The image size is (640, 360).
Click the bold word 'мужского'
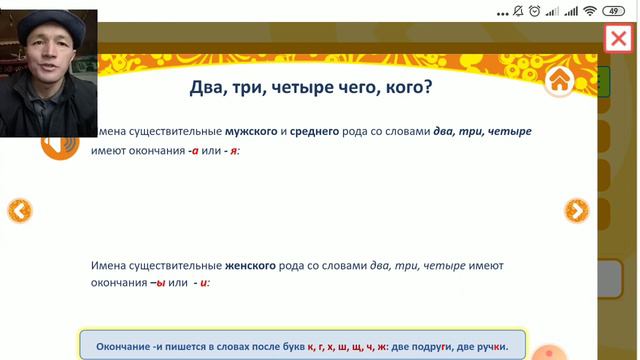tap(251, 131)
